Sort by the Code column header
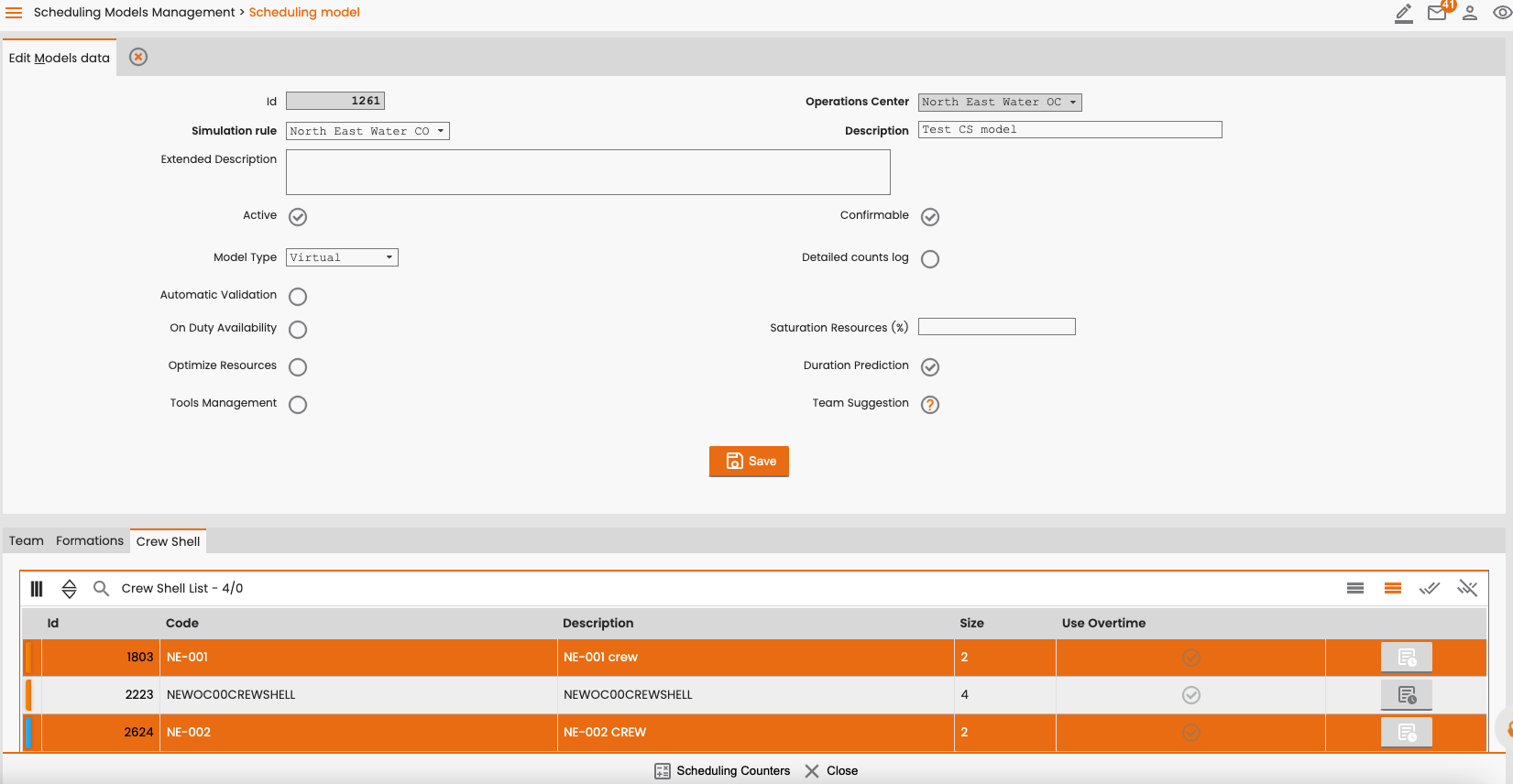 click(x=182, y=623)
